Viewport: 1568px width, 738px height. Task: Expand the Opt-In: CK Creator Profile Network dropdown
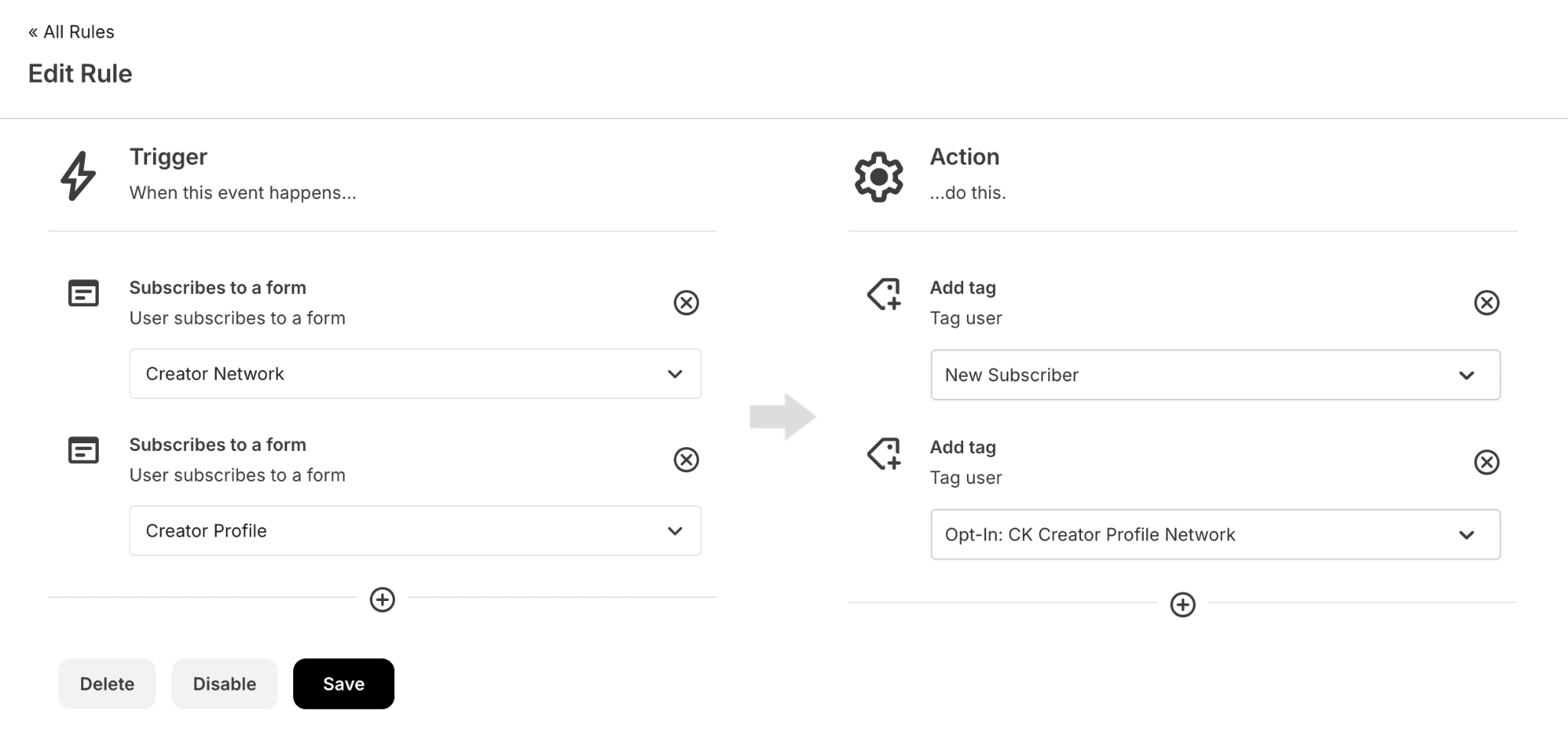coord(1215,534)
